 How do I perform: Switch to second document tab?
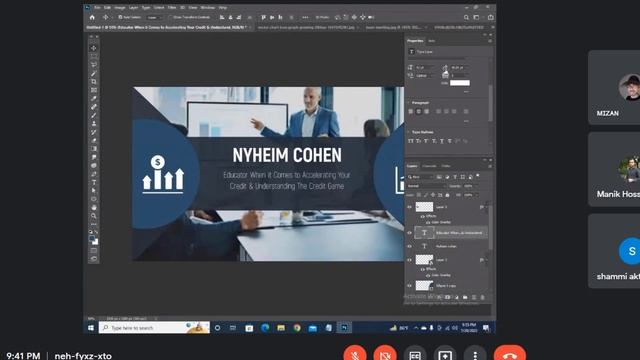tap(306, 27)
